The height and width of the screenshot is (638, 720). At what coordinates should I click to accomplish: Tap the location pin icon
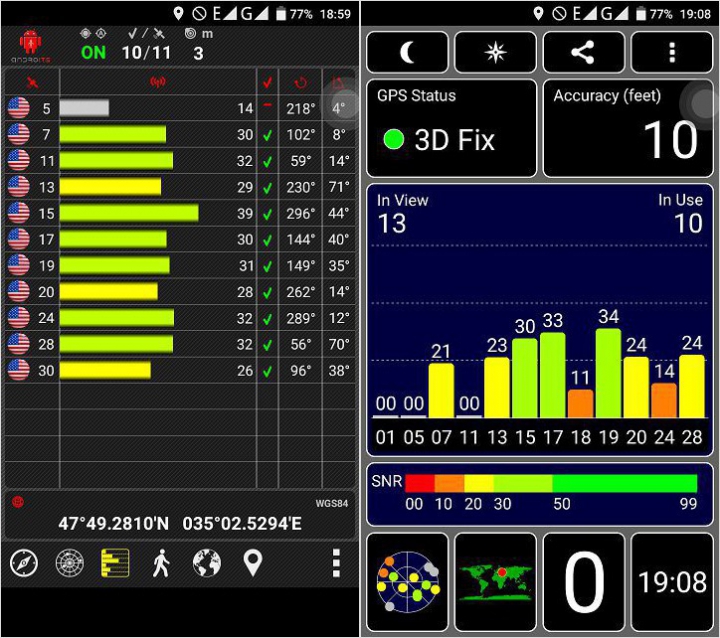tap(253, 563)
